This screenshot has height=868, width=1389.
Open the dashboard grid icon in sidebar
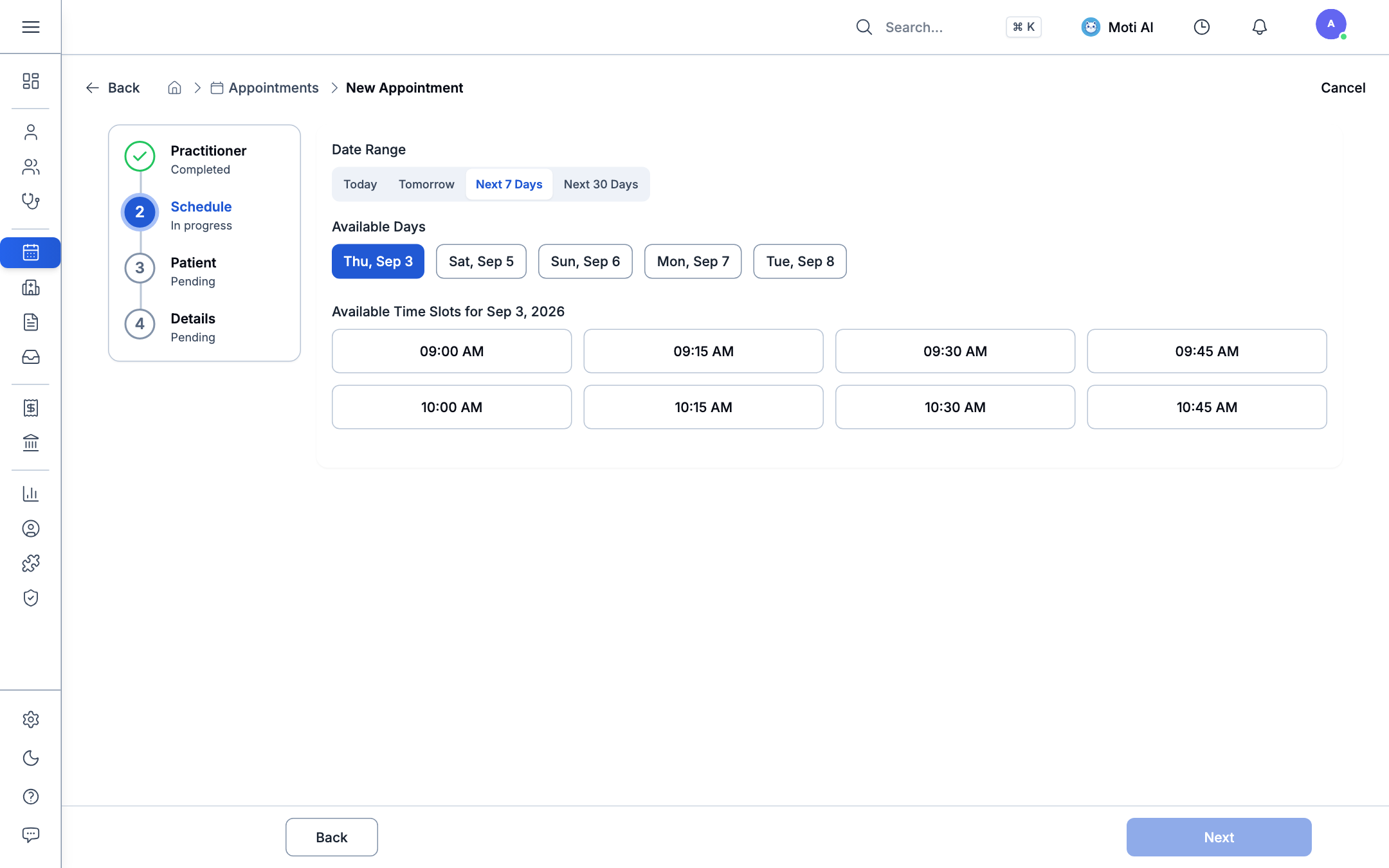pyautogui.click(x=30, y=81)
